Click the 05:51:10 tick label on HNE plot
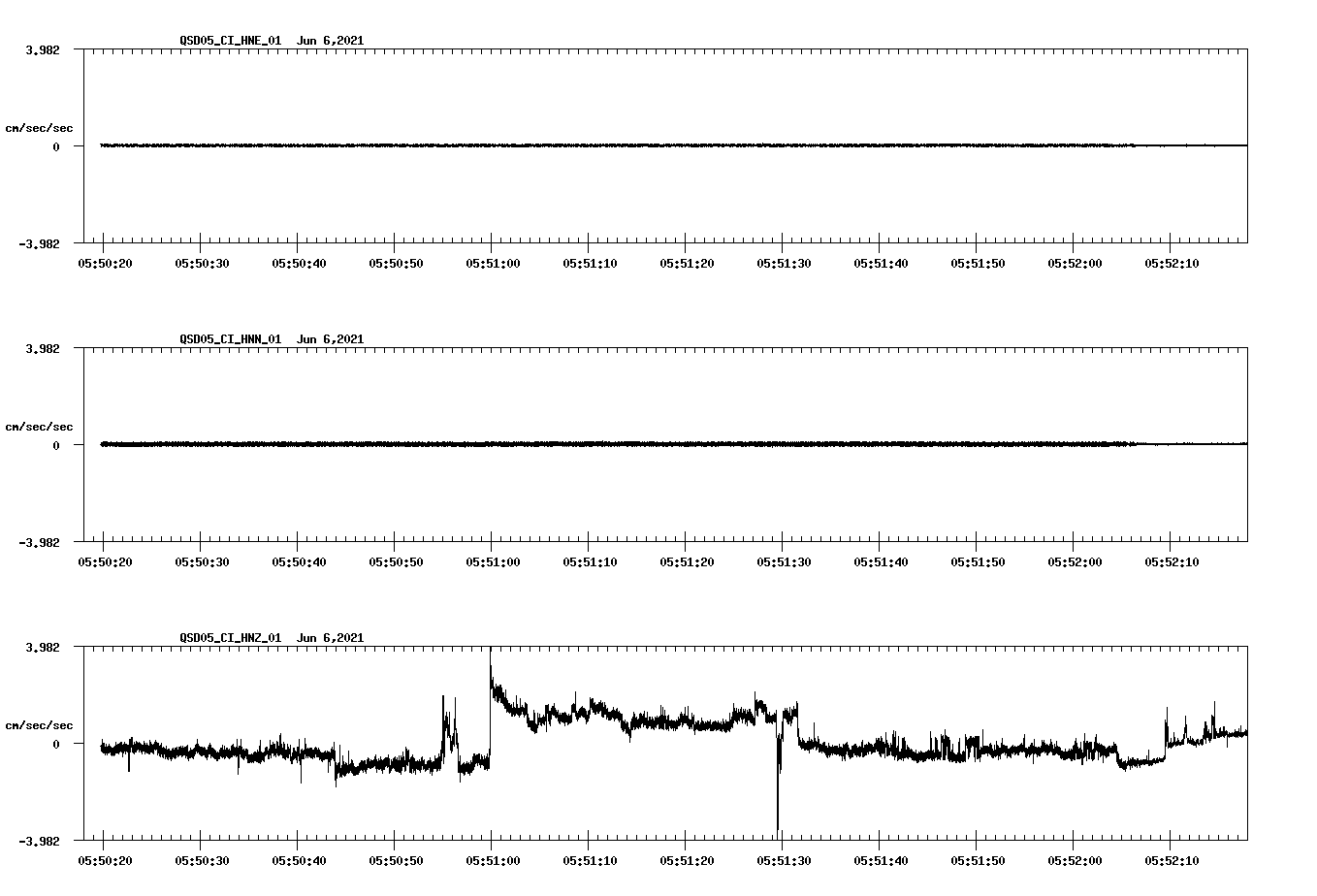 pos(590,264)
